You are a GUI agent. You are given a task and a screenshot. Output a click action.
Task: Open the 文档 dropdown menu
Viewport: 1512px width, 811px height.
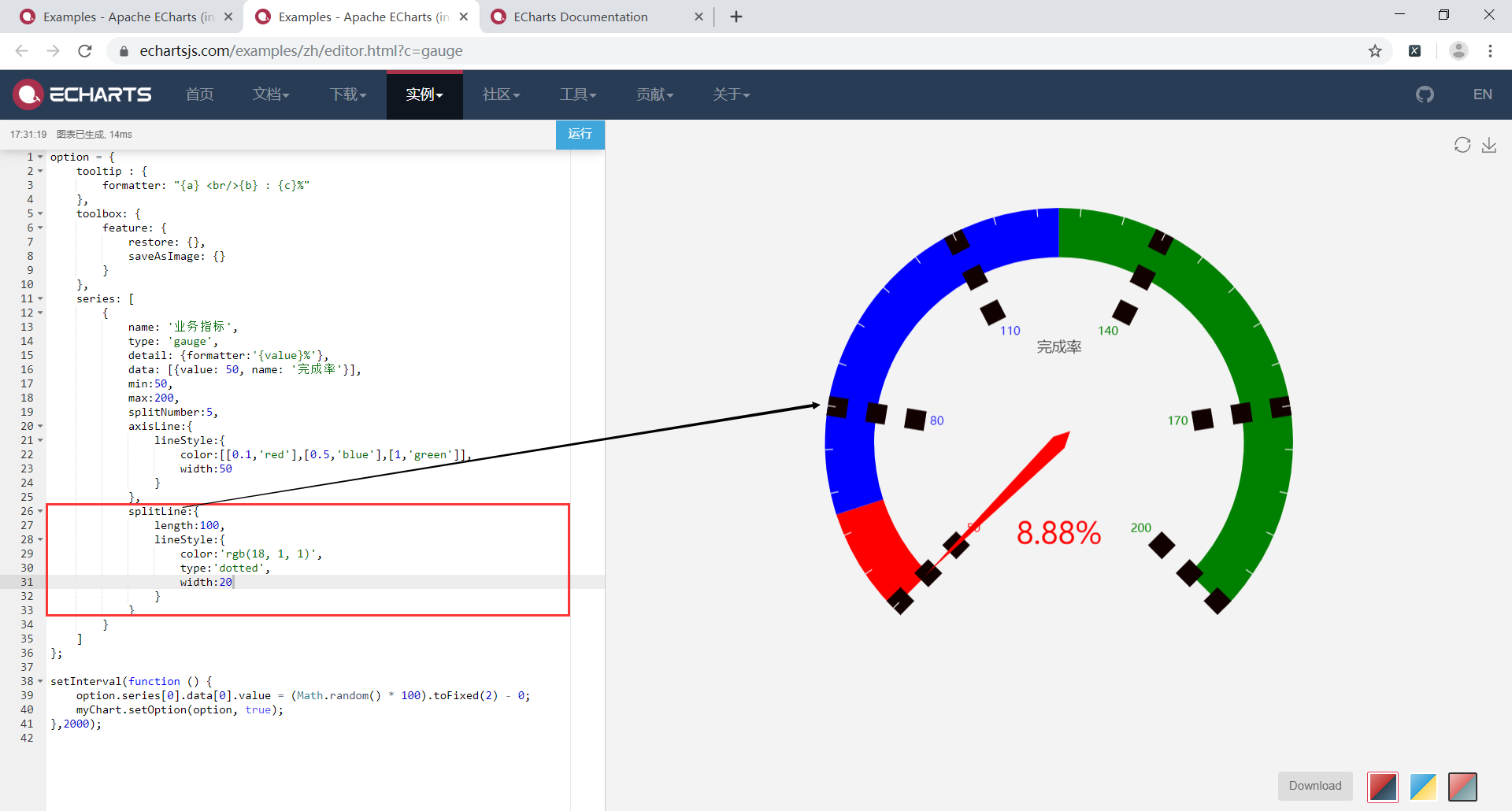271,94
